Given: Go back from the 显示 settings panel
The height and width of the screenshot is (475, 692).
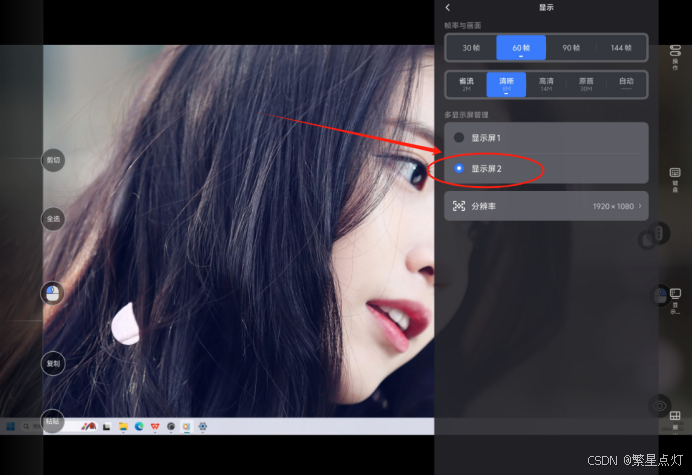Looking at the screenshot, I should point(448,8).
